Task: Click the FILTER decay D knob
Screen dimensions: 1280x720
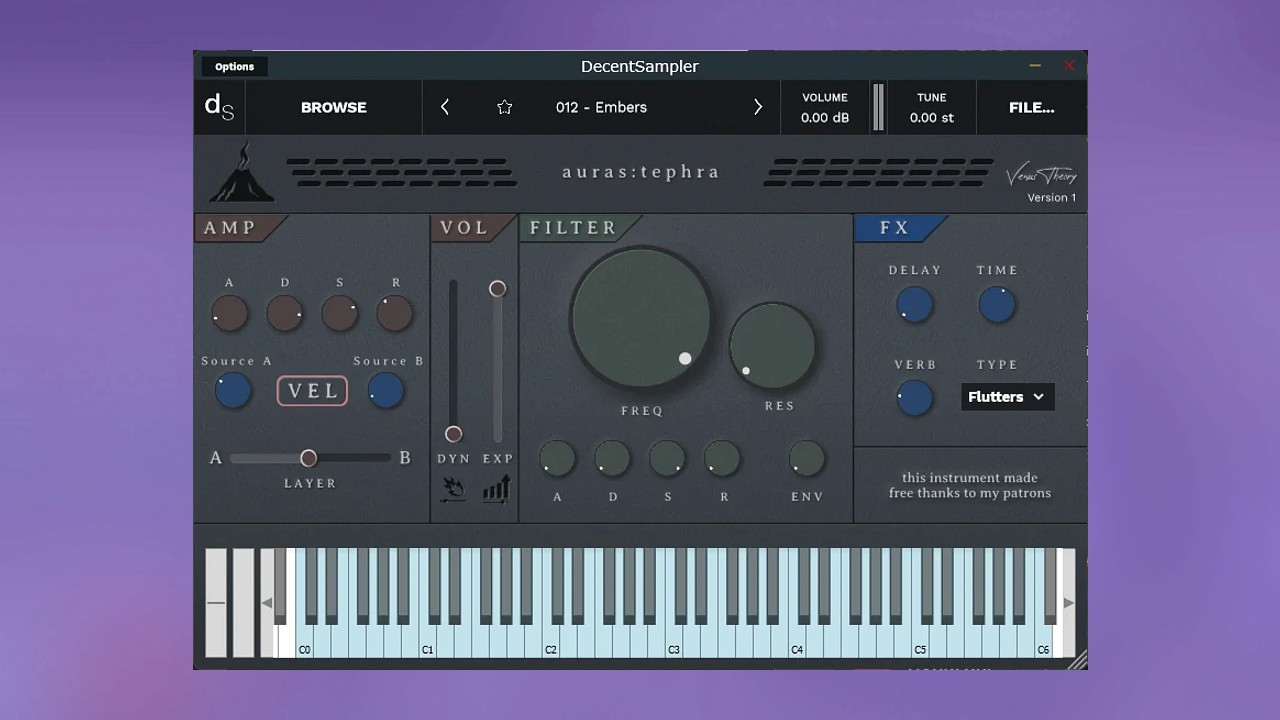Action: pyautogui.click(x=612, y=459)
